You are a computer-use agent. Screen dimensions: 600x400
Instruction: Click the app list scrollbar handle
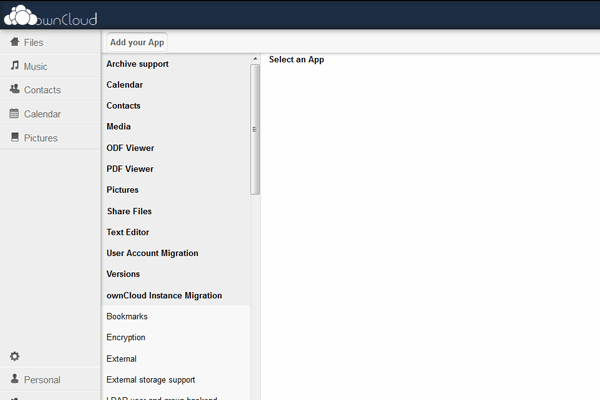(255, 128)
